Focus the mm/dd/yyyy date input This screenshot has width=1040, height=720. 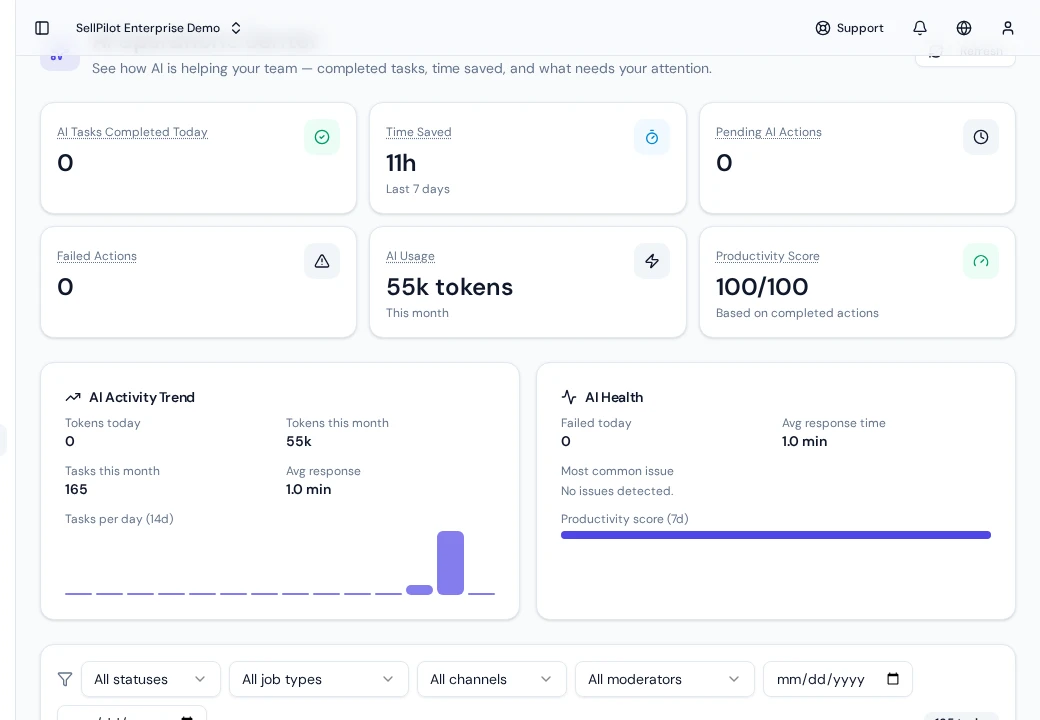(838, 679)
